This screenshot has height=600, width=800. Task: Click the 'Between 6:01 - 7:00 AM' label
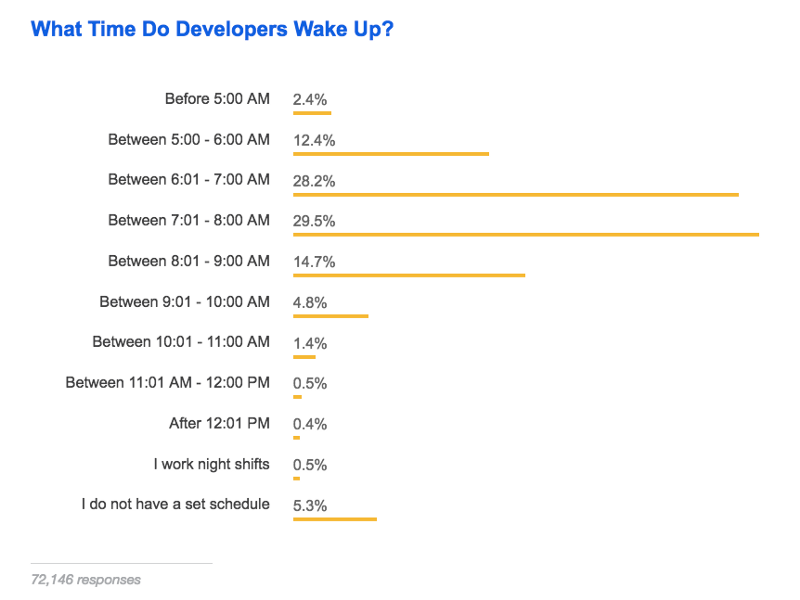pyautogui.click(x=189, y=180)
